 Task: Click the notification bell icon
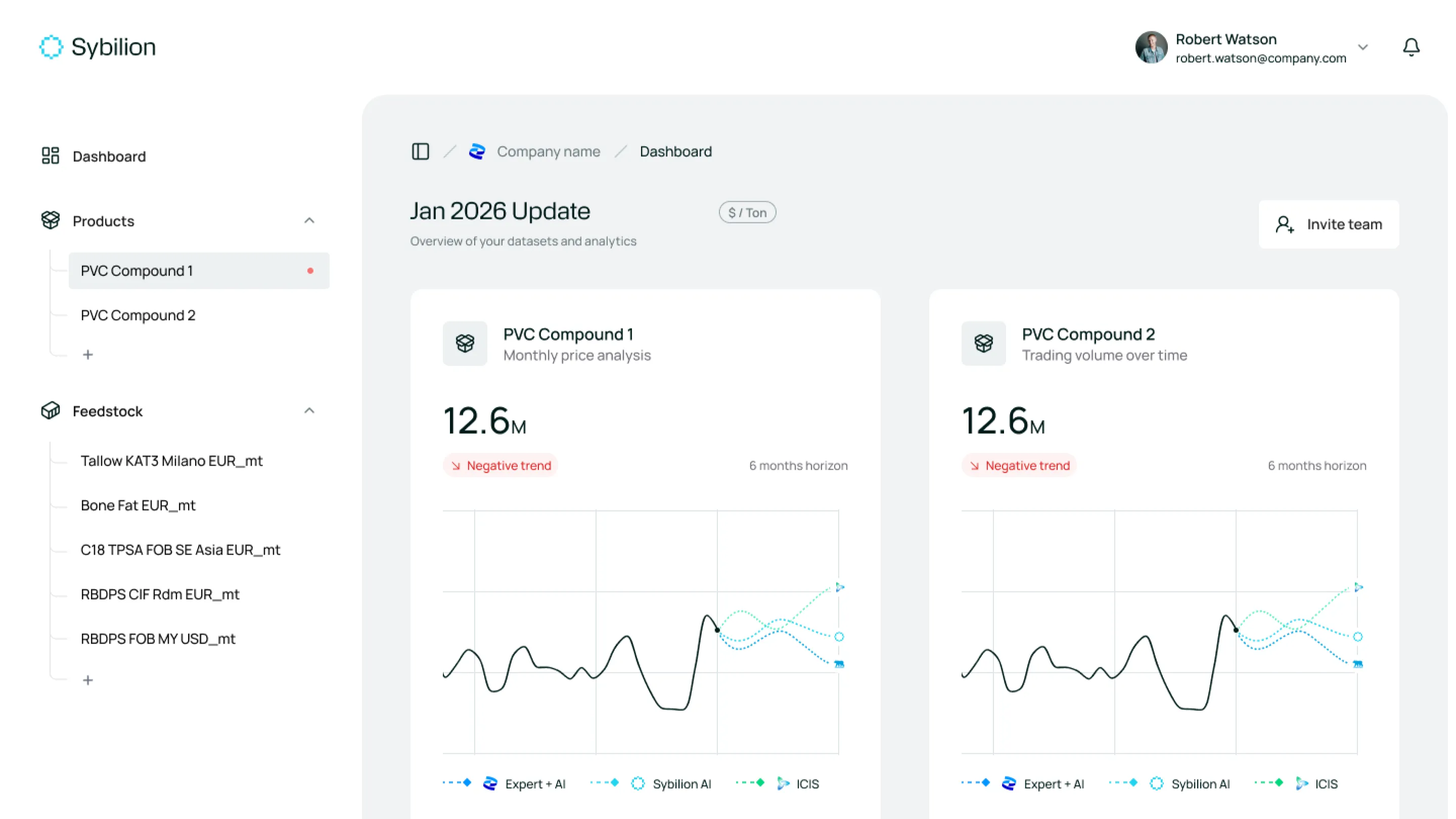(1411, 47)
